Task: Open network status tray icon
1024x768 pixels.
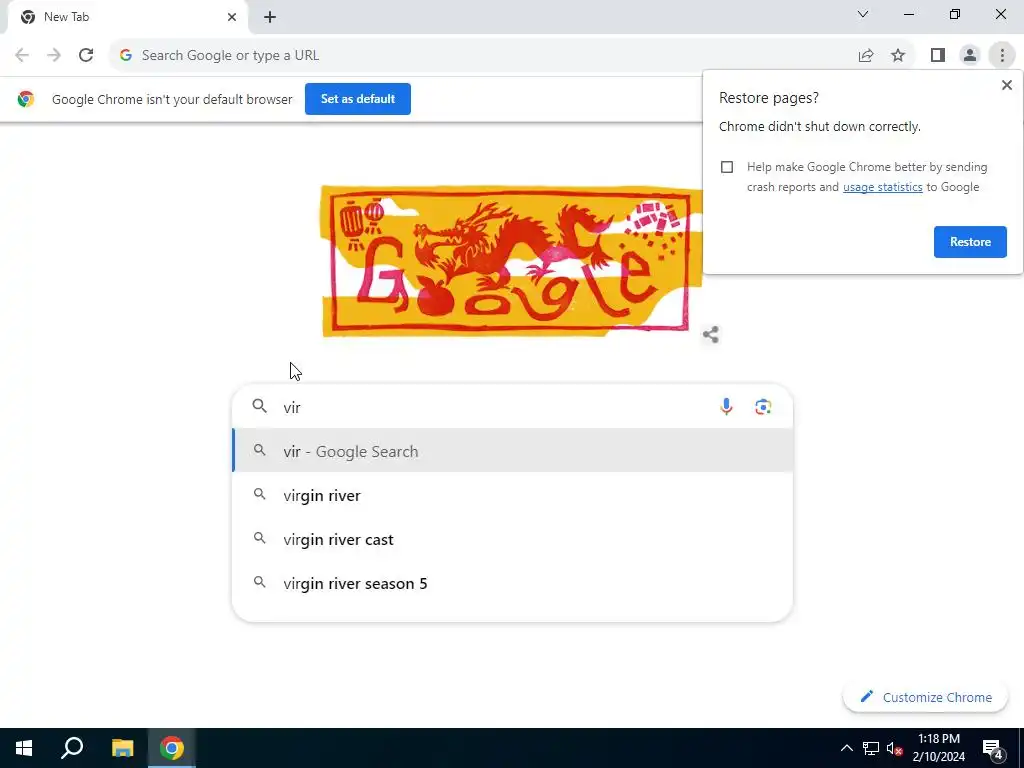Action: [x=871, y=748]
